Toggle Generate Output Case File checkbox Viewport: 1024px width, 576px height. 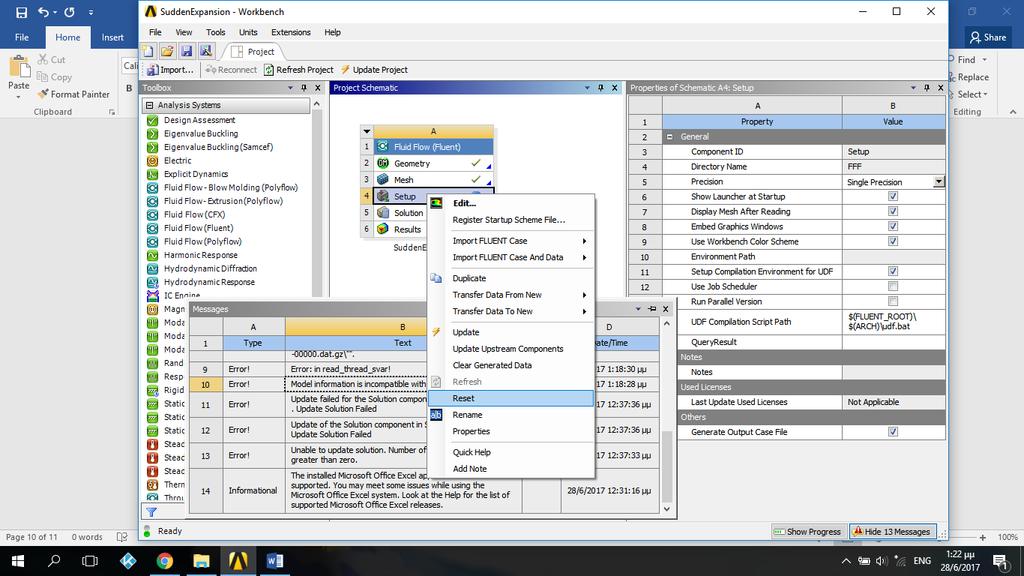point(893,432)
